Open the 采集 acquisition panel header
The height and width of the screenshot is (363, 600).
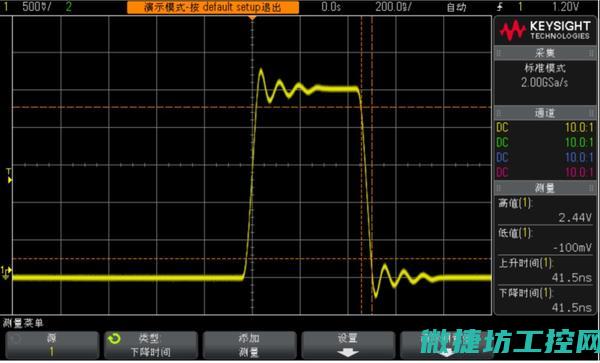click(x=545, y=53)
